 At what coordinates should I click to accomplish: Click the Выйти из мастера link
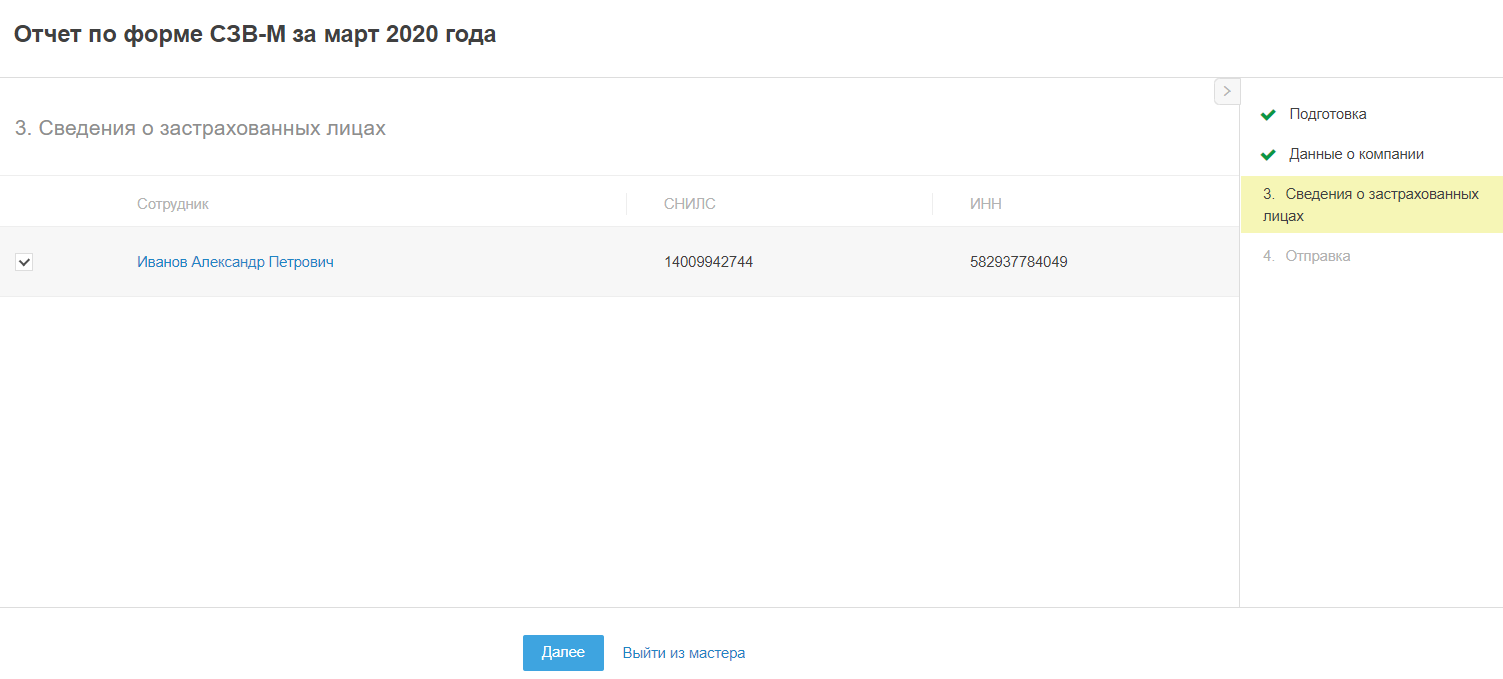pyautogui.click(x=684, y=653)
